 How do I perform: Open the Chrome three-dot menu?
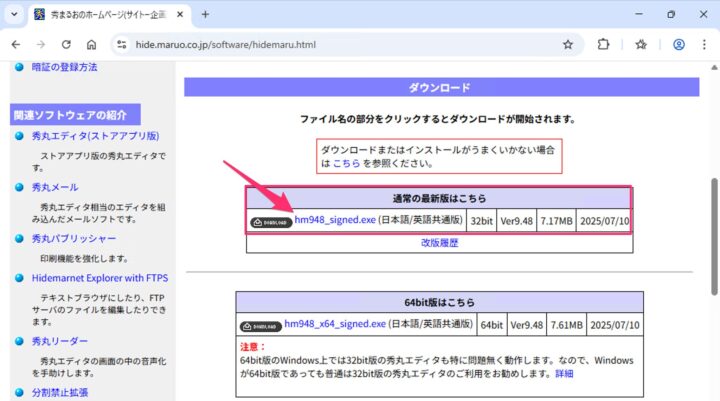704,45
